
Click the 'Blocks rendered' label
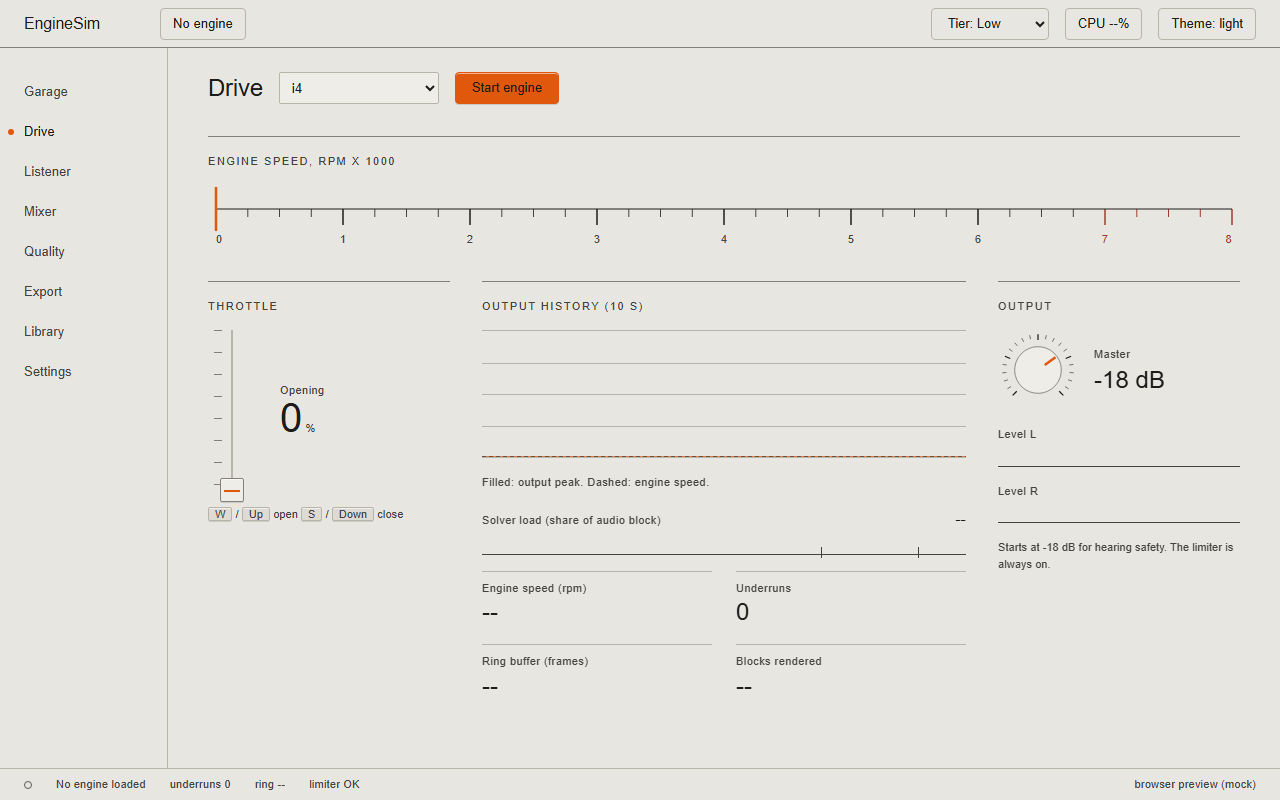click(x=779, y=661)
